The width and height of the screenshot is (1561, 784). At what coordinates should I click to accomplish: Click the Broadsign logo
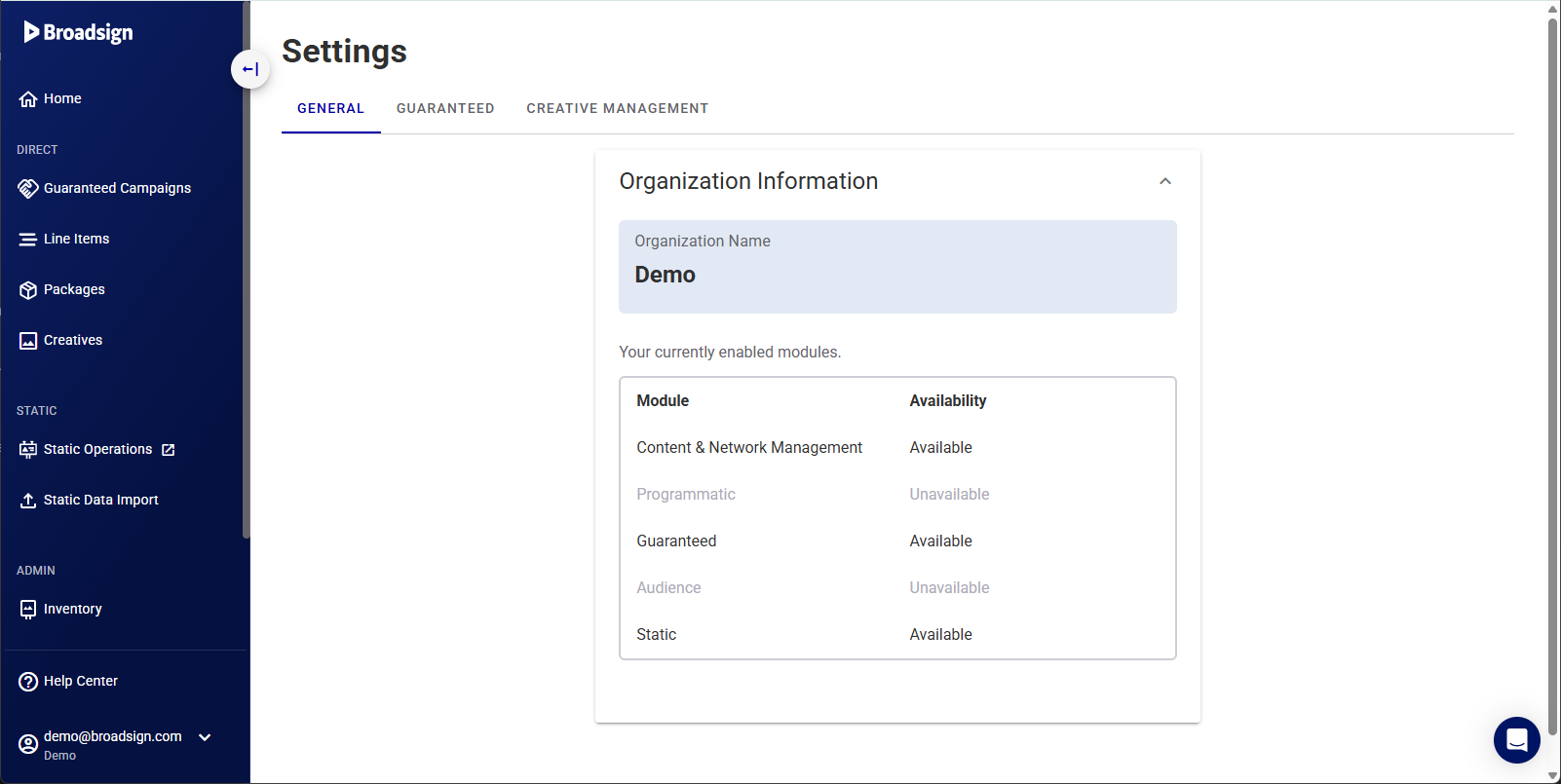(78, 32)
